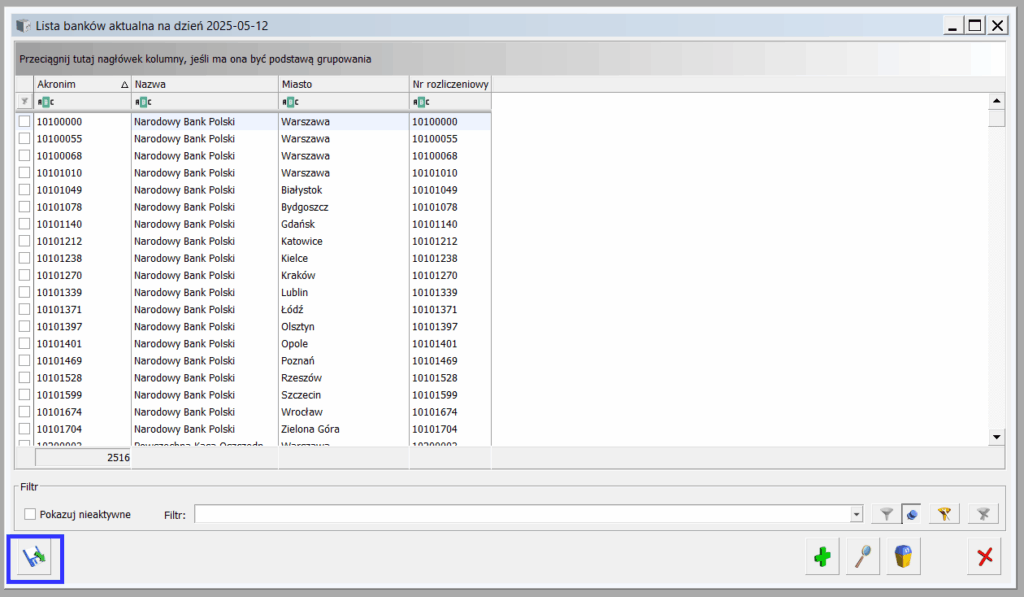Sort by the Akronim column header

tap(78, 84)
